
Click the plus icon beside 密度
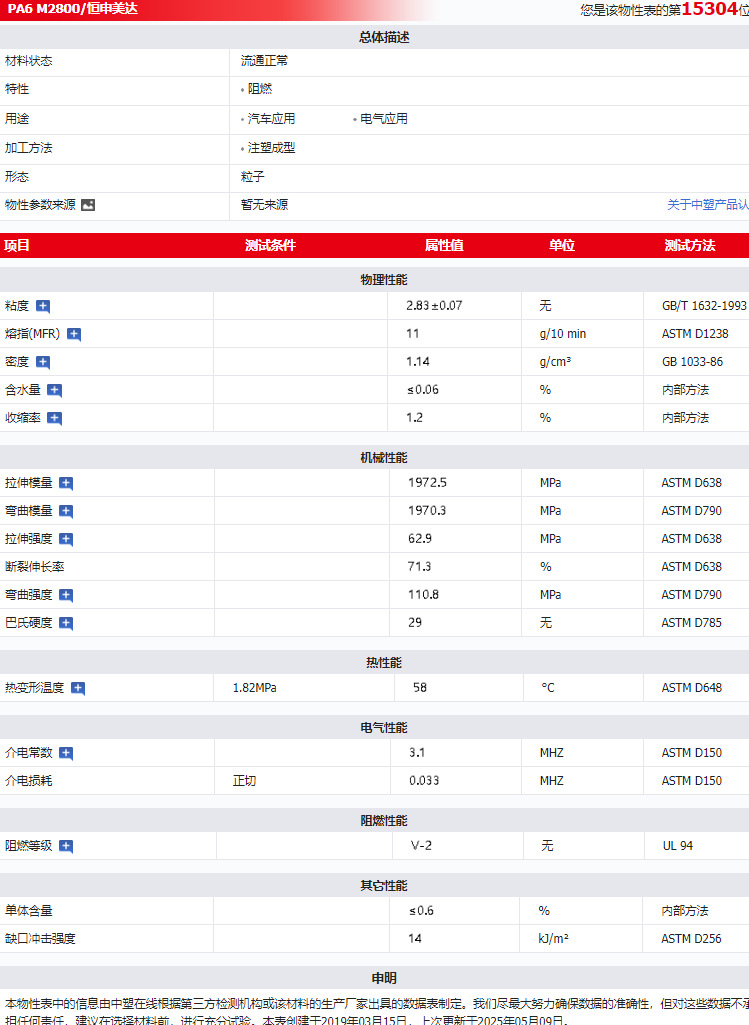coord(43,362)
